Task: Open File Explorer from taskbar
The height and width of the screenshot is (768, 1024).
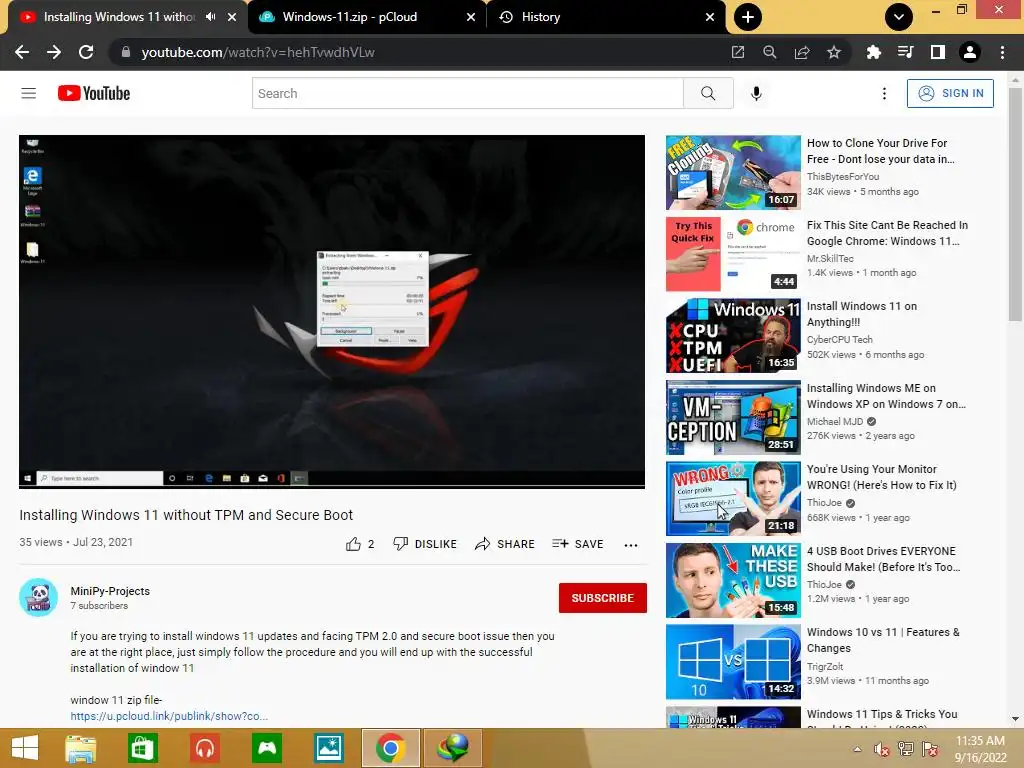Action: (80, 748)
